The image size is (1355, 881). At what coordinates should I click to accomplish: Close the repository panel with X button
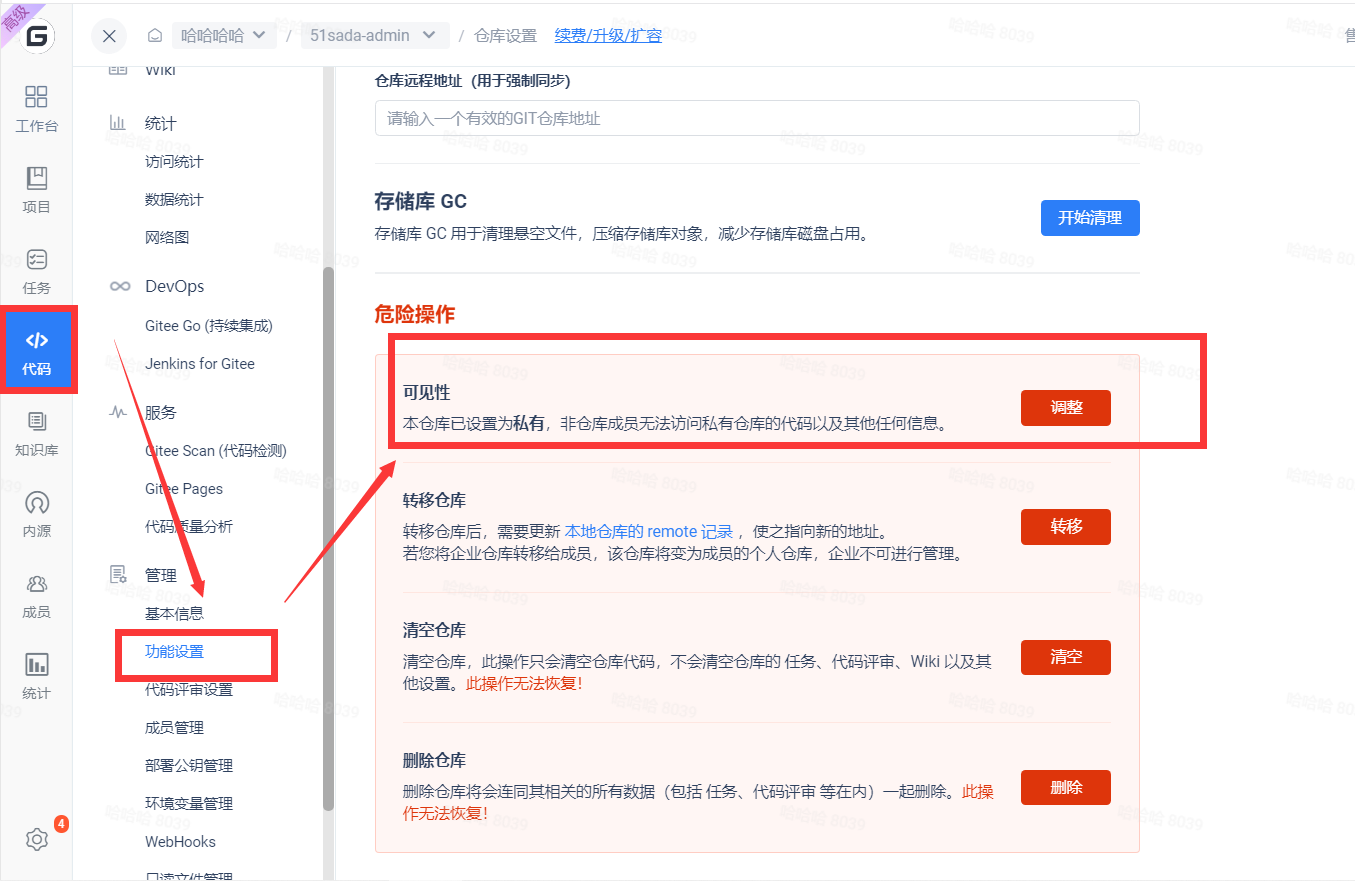pyautogui.click(x=109, y=36)
